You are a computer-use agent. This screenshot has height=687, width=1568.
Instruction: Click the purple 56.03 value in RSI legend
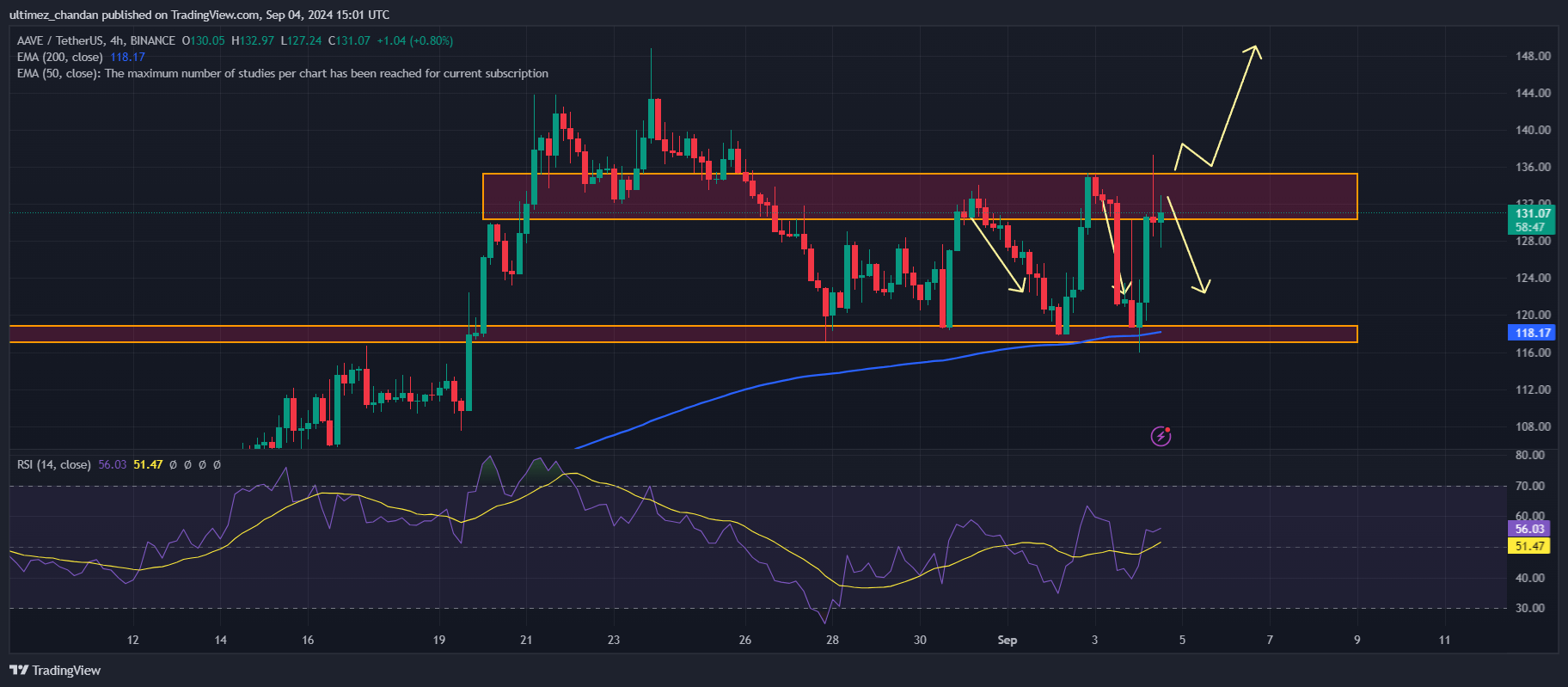tap(112, 464)
